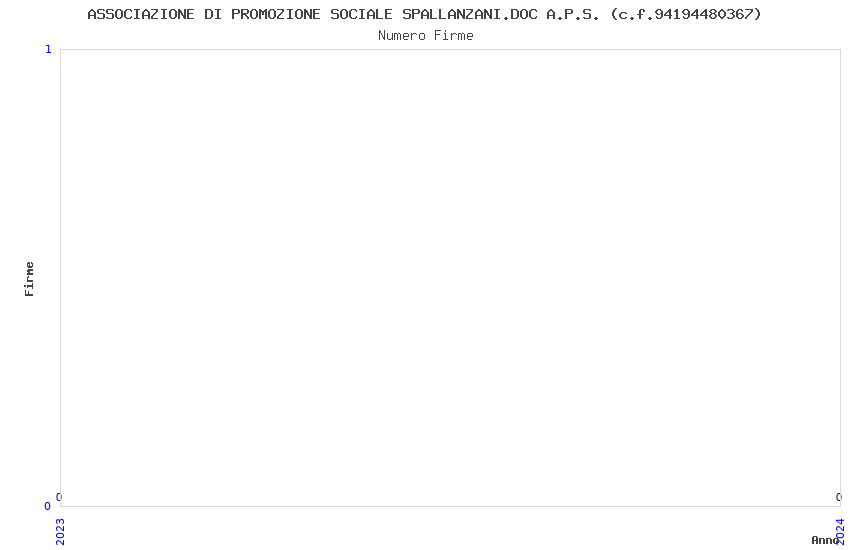Click the y-axis tick value 1
Viewport: 850px width, 550px height.
tap(48, 49)
